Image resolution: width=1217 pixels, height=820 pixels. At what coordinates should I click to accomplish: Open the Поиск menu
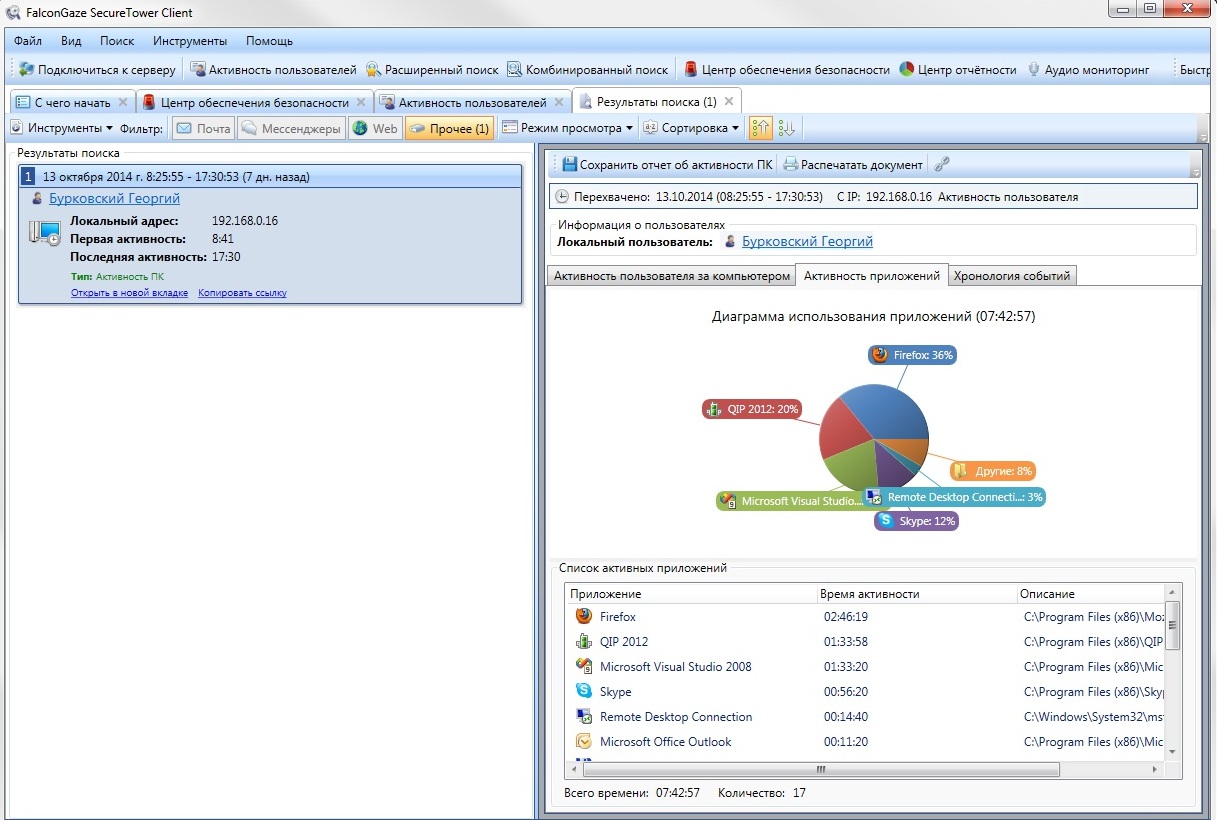pyautogui.click(x=116, y=41)
